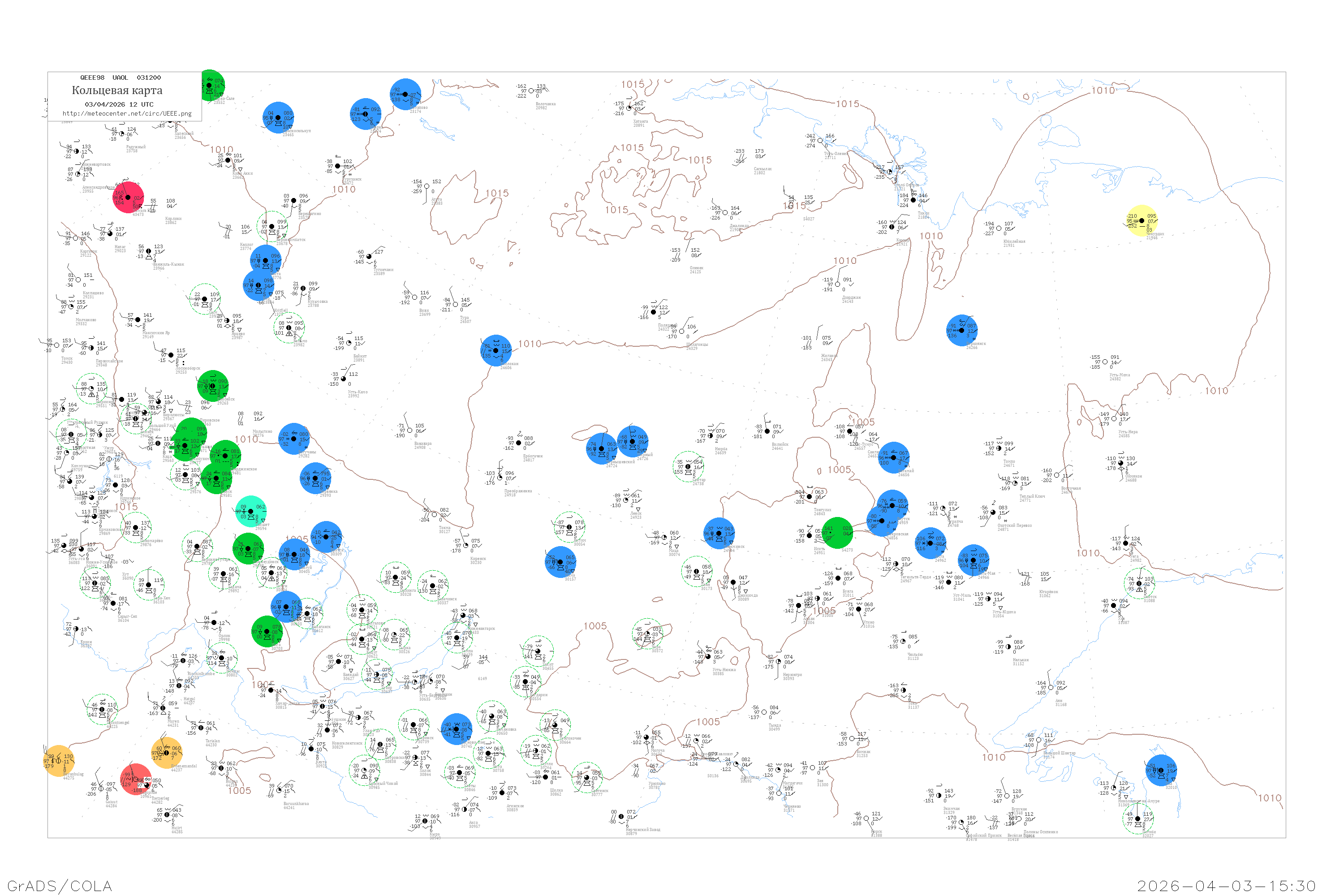Select blue Красноселькуп station marker
The width and height of the screenshot is (1344, 896).
click(x=278, y=118)
